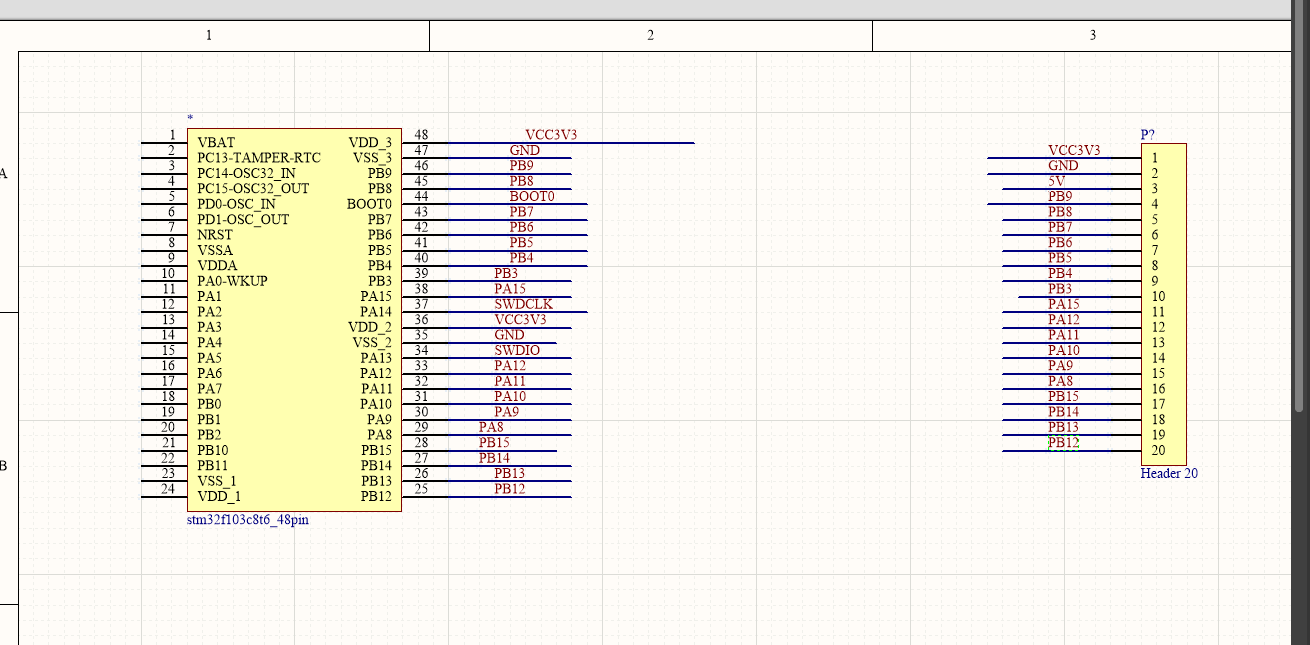This screenshot has width=1310, height=645.
Task: Select the NRST pin name
Action: point(215,235)
